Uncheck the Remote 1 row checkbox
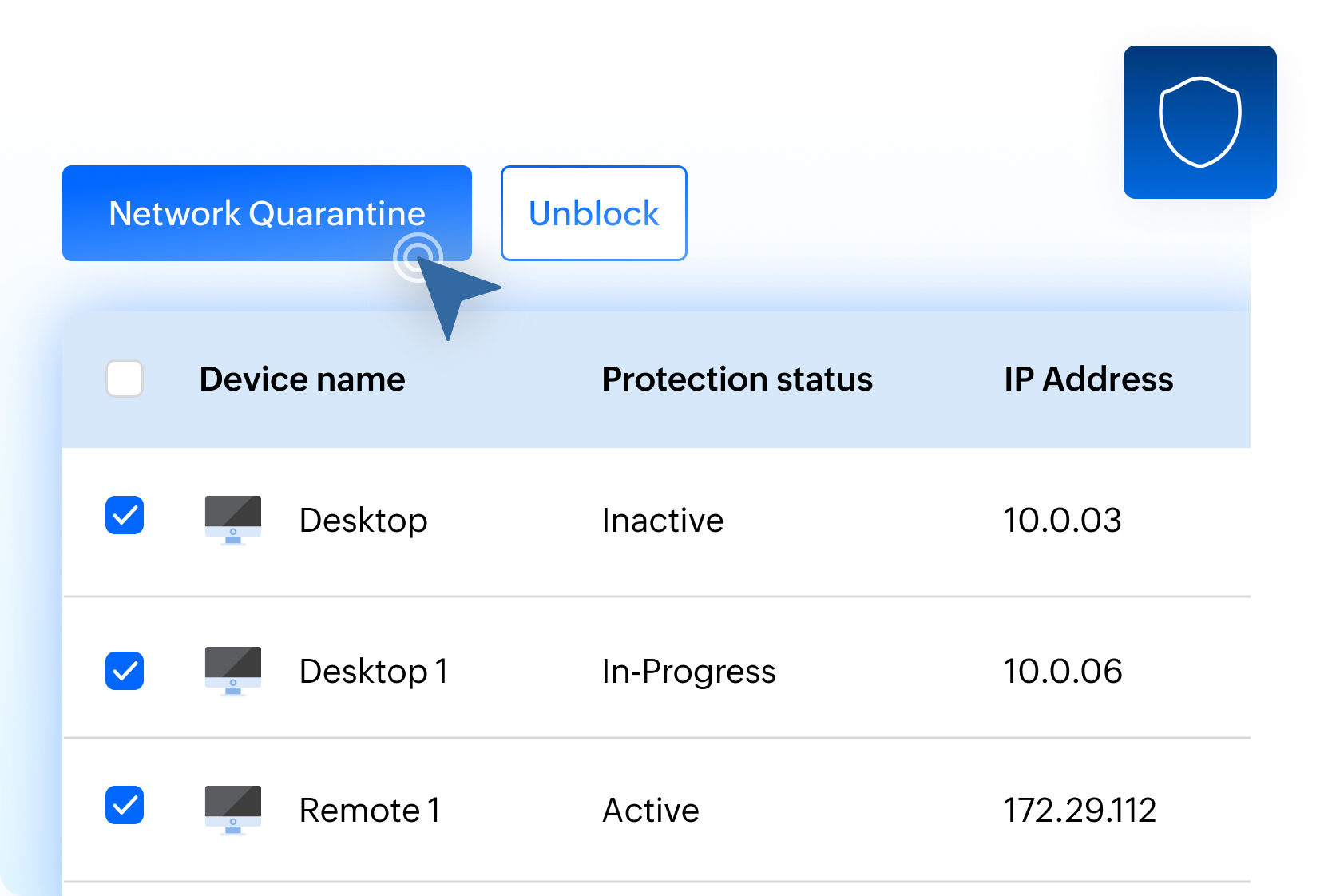Viewport: 1328px width, 896px height. (x=124, y=806)
